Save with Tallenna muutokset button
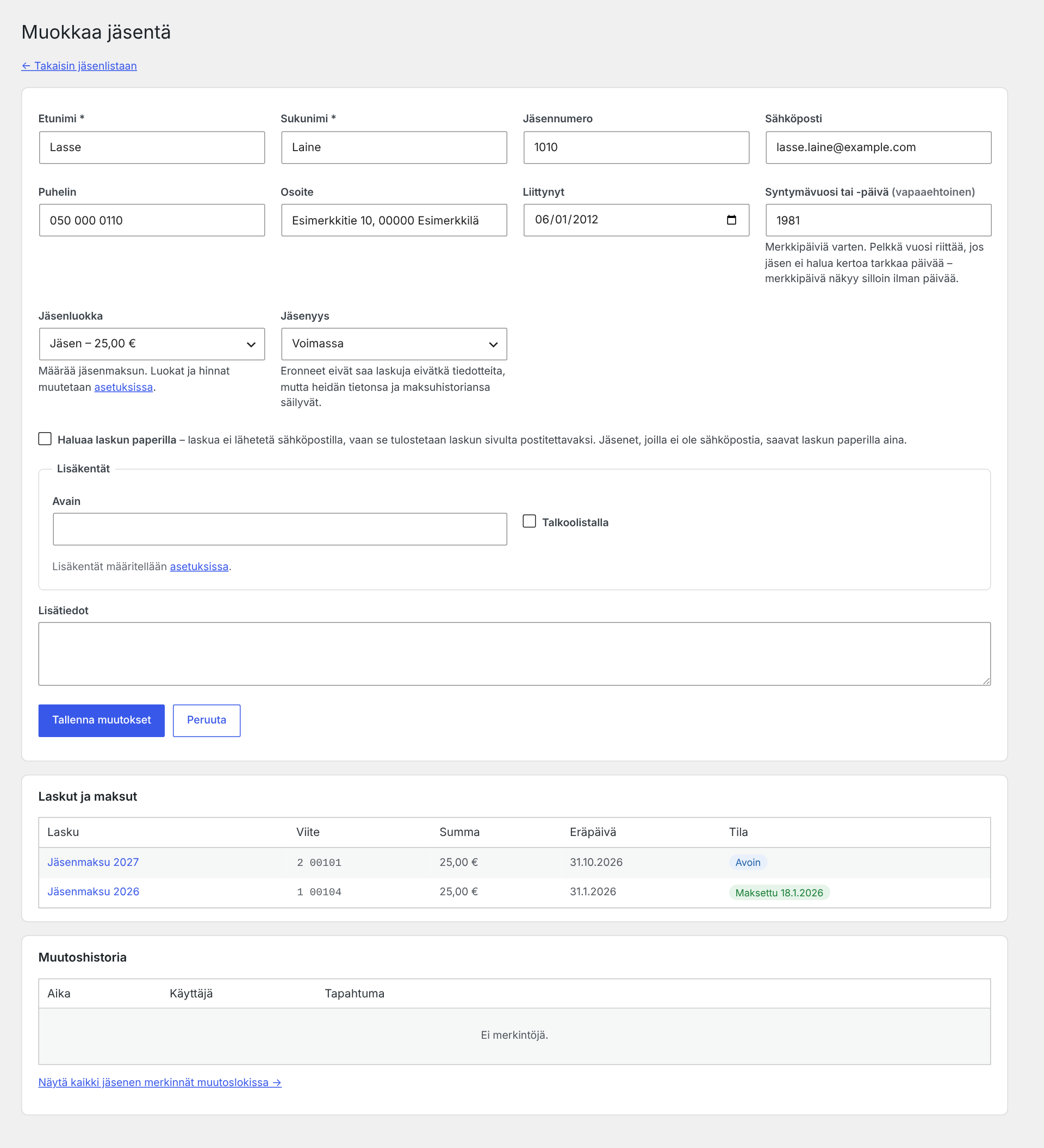The height and width of the screenshot is (1148, 1044). click(101, 720)
